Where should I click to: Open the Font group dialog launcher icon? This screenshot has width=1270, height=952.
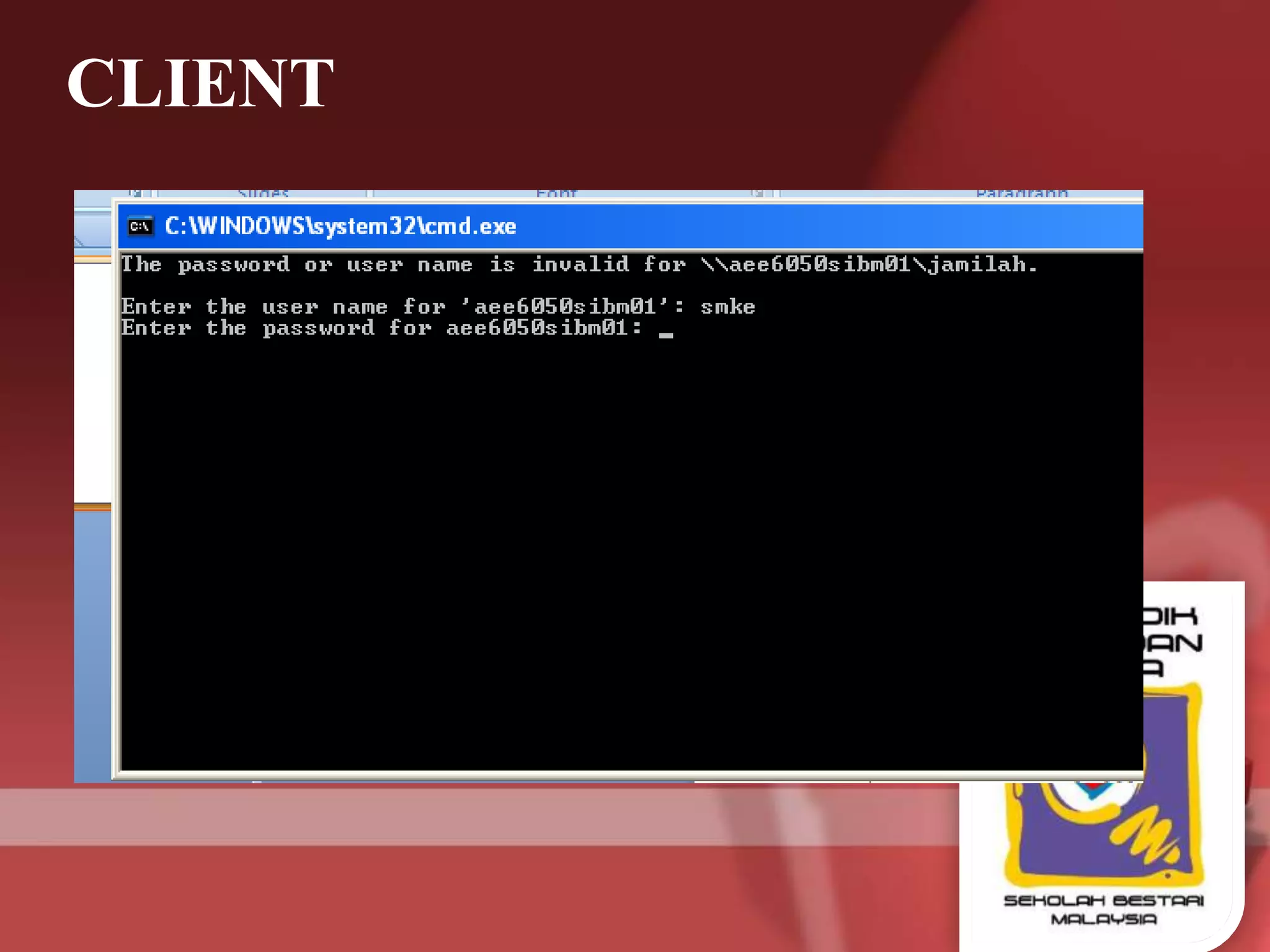click(x=758, y=194)
